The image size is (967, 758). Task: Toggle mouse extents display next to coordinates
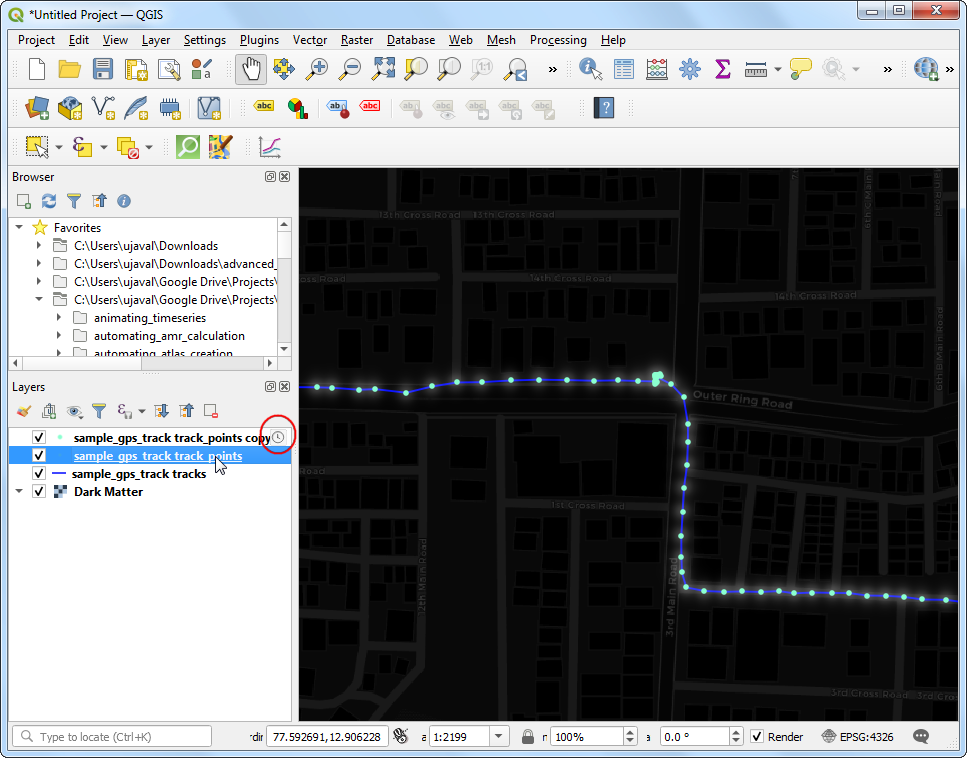point(401,736)
